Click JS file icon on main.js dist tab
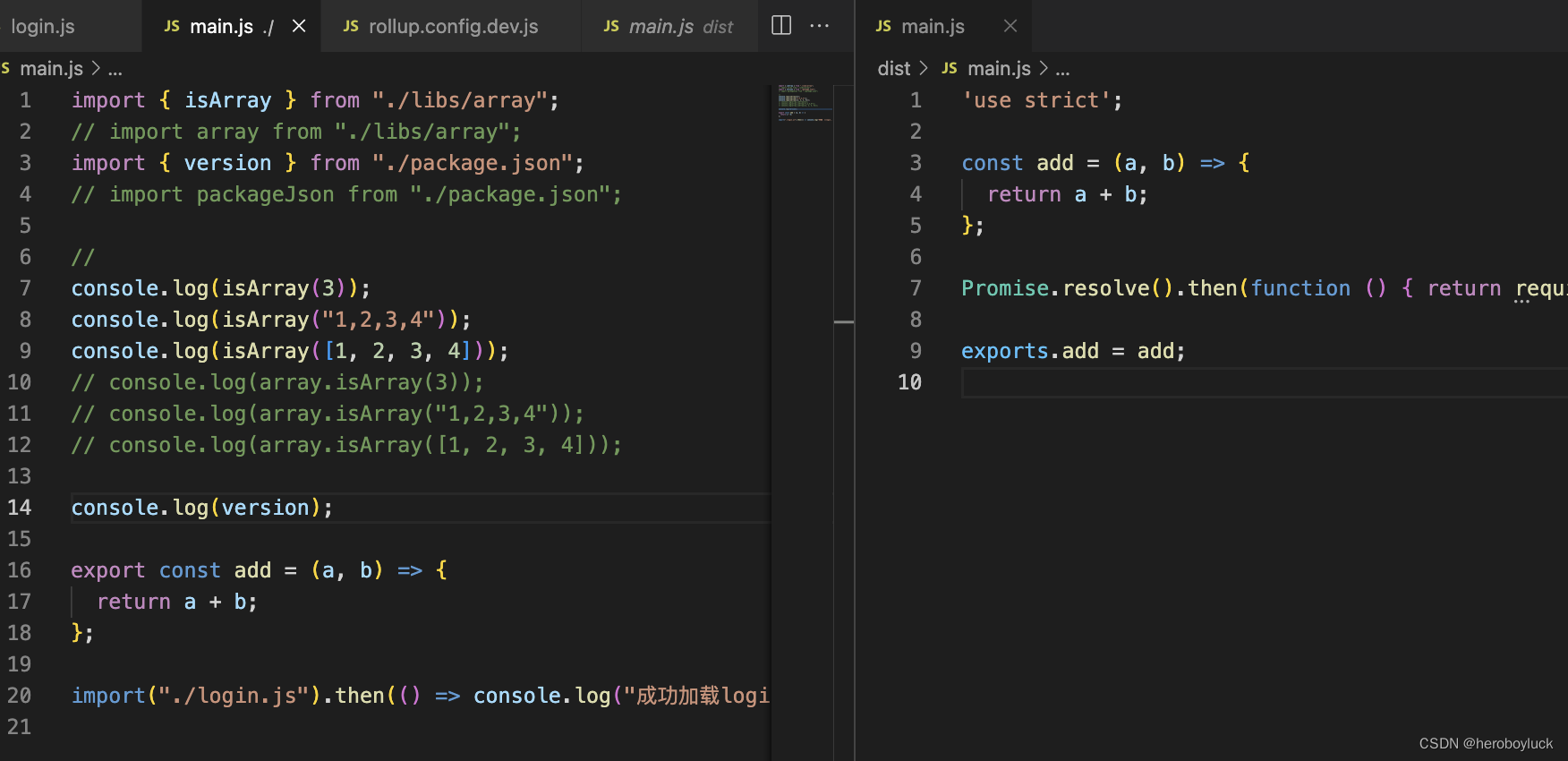Image resolution: width=1568 pixels, height=761 pixels. pos(611,26)
